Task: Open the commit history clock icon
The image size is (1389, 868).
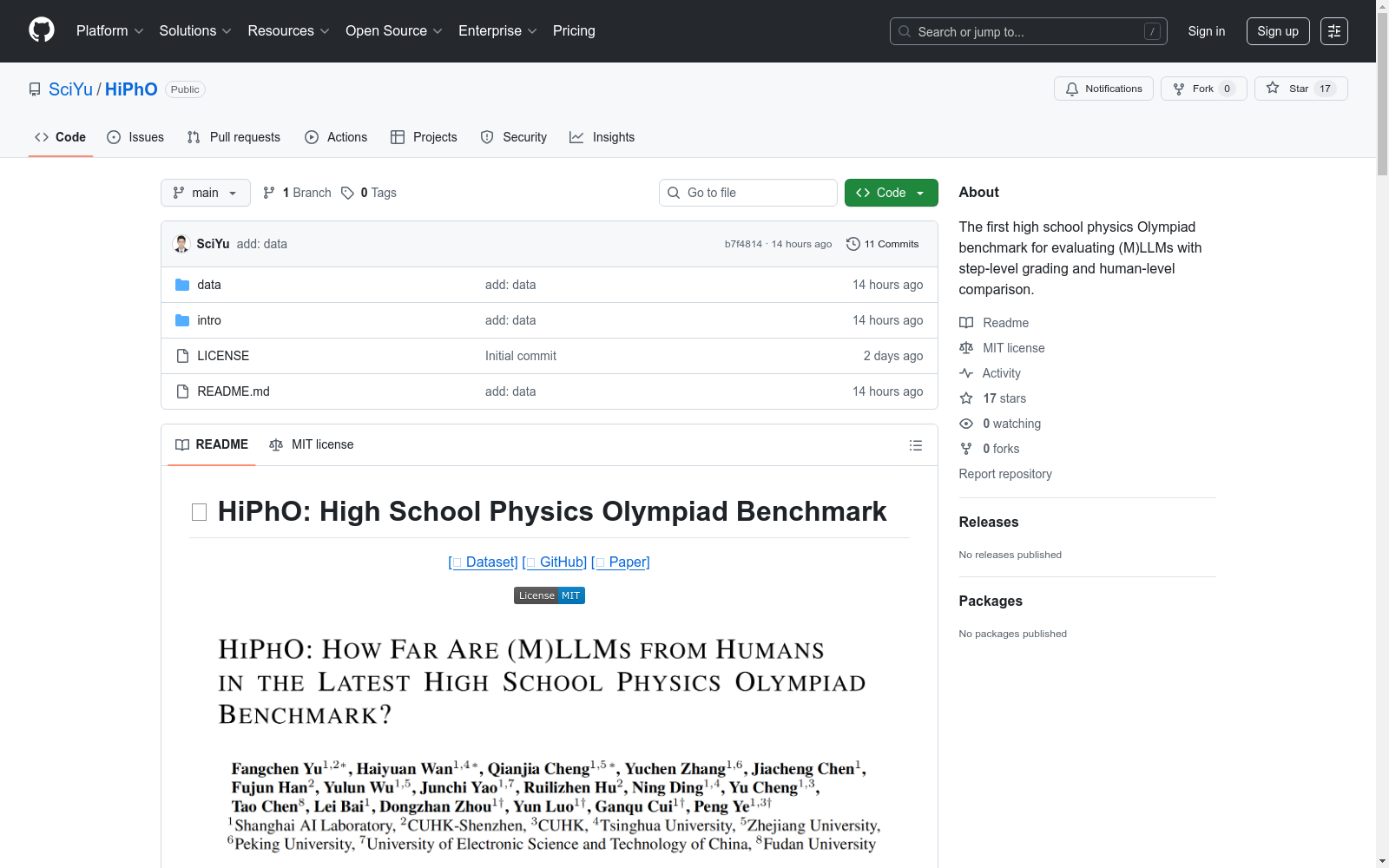Action: click(x=852, y=244)
